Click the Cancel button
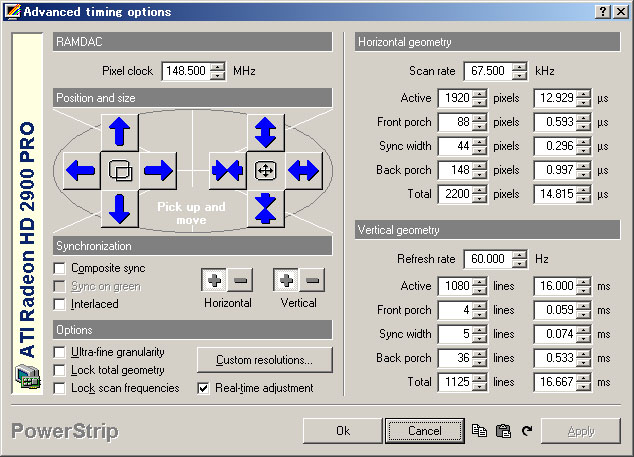 (x=425, y=431)
